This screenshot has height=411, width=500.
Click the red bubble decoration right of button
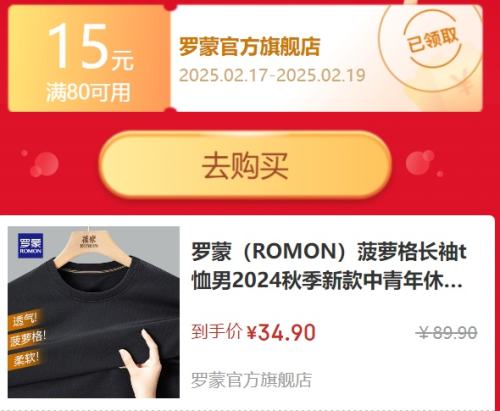tap(420, 163)
